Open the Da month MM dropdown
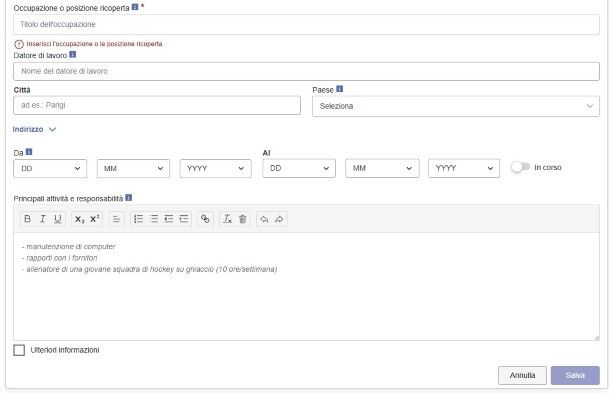This screenshot has height=393, width=610. 133,168
